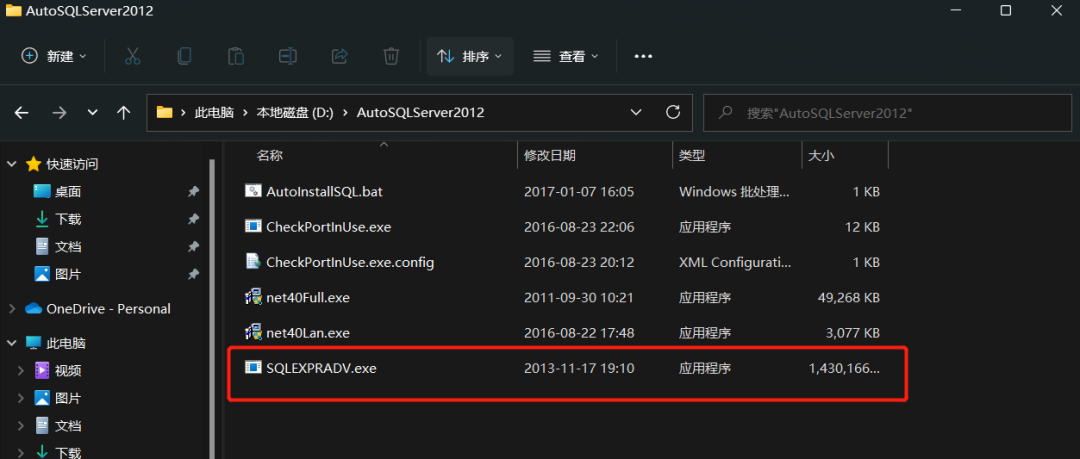Select file name CheckPortInUse.exe.config
The image size is (1080, 459).
(350, 263)
